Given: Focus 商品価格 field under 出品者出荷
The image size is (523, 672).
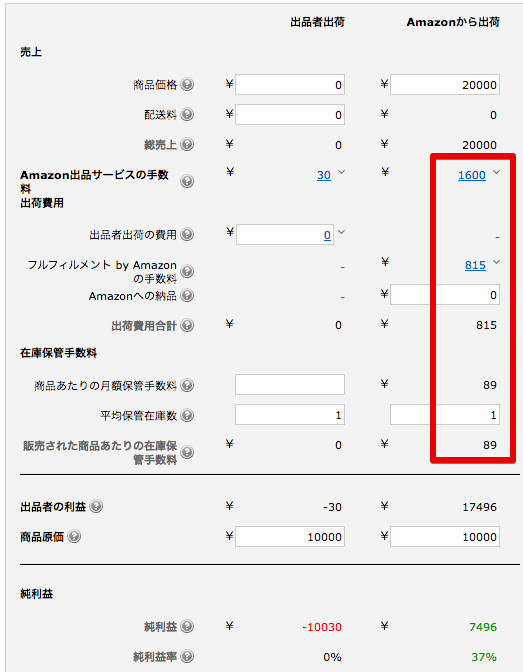Looking at the screenshot, I should 290,84.
